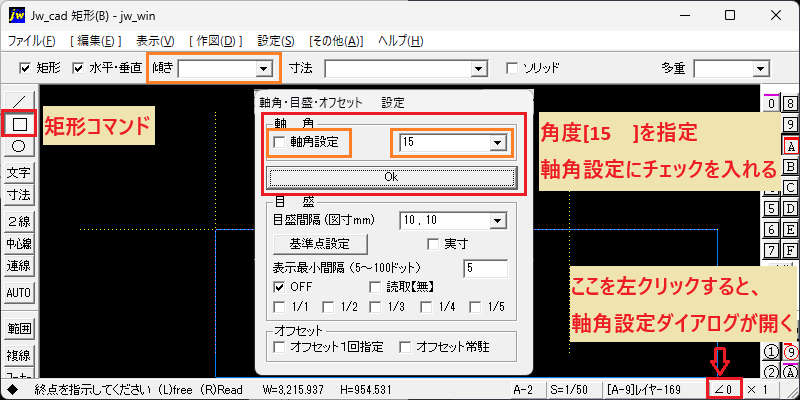
Task: Expand the 傾き dropdown
Action: pyautogui.click(x=263, y=68)
